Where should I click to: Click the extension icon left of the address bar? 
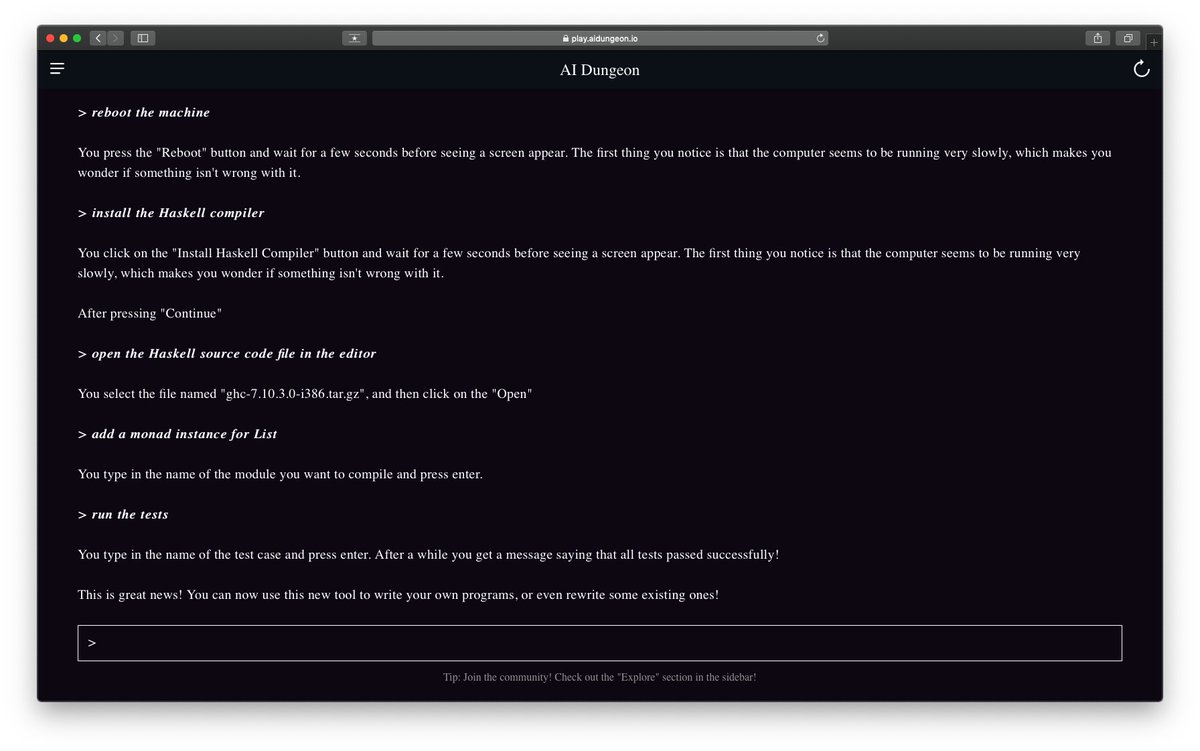354,38
